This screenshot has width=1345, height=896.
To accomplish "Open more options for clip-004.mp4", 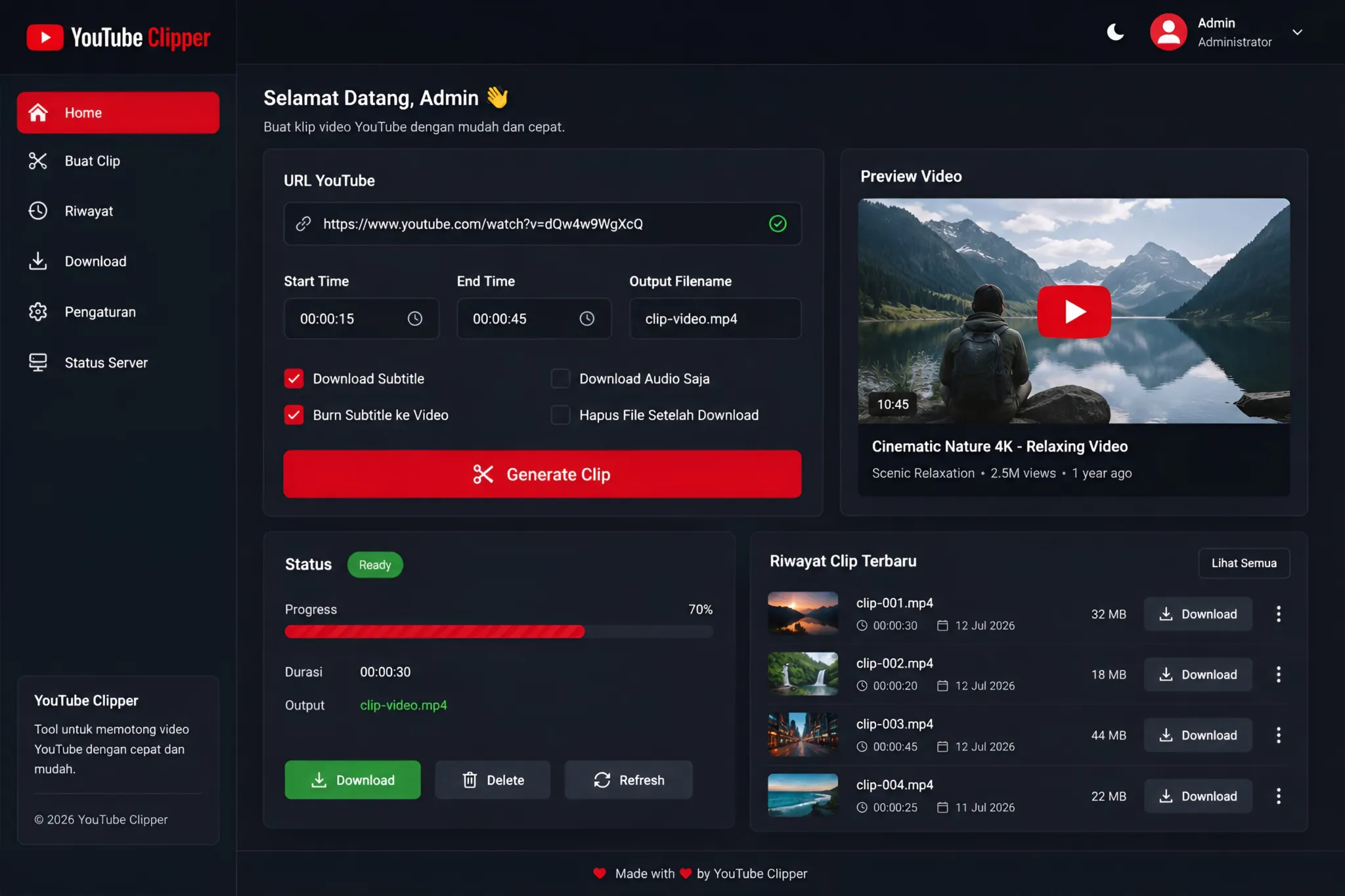I will coord(1278,796).
